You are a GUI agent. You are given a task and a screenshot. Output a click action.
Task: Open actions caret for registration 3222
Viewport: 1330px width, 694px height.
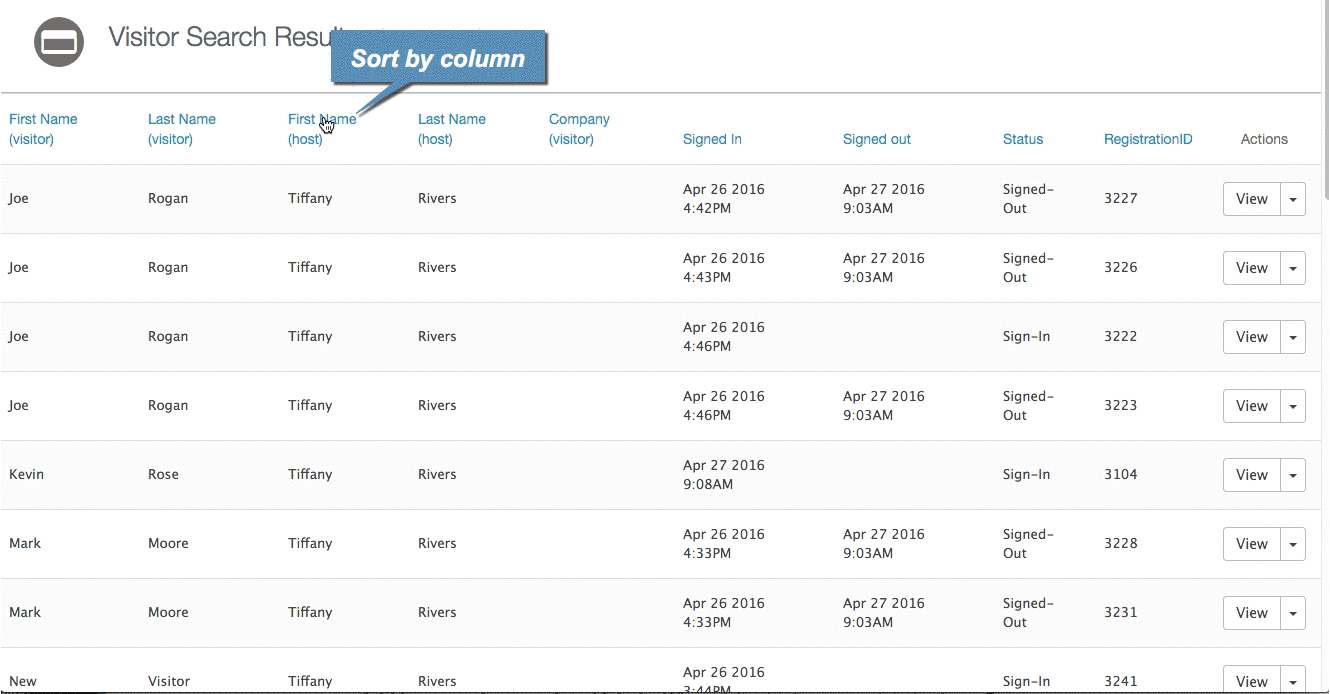tap(1293, 337)
